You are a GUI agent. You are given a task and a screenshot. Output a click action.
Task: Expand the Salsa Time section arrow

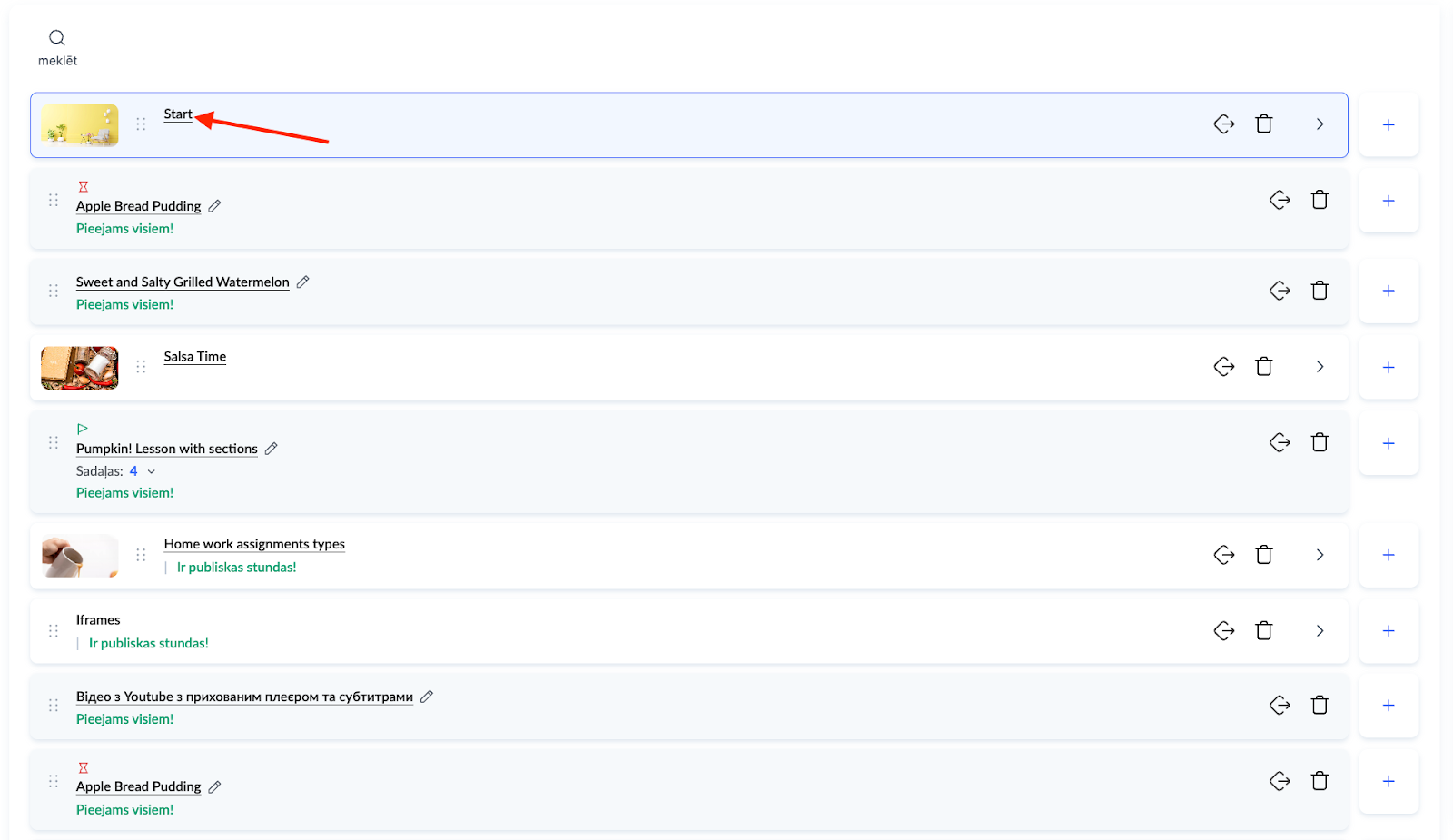1320,367
